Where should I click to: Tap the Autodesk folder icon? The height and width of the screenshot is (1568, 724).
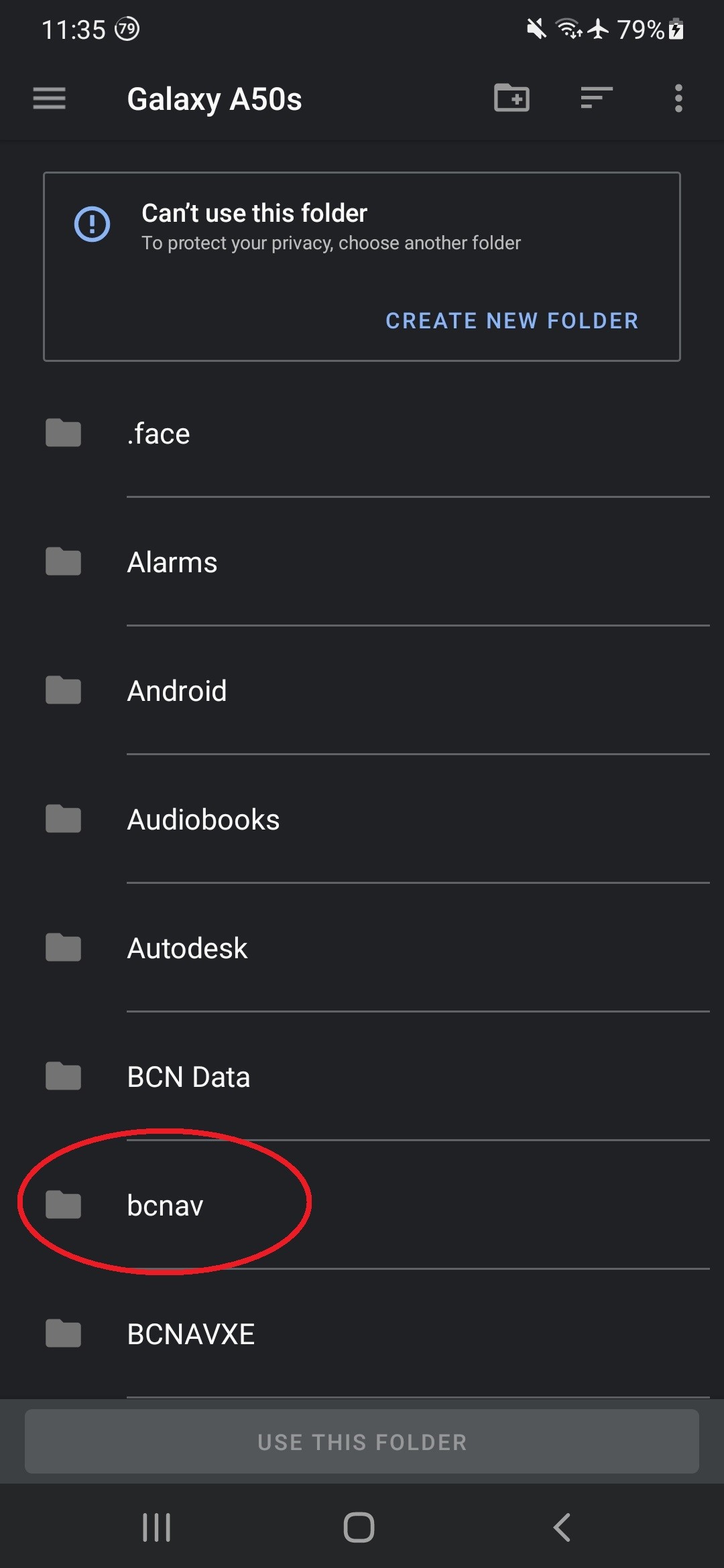coord(64,948)
